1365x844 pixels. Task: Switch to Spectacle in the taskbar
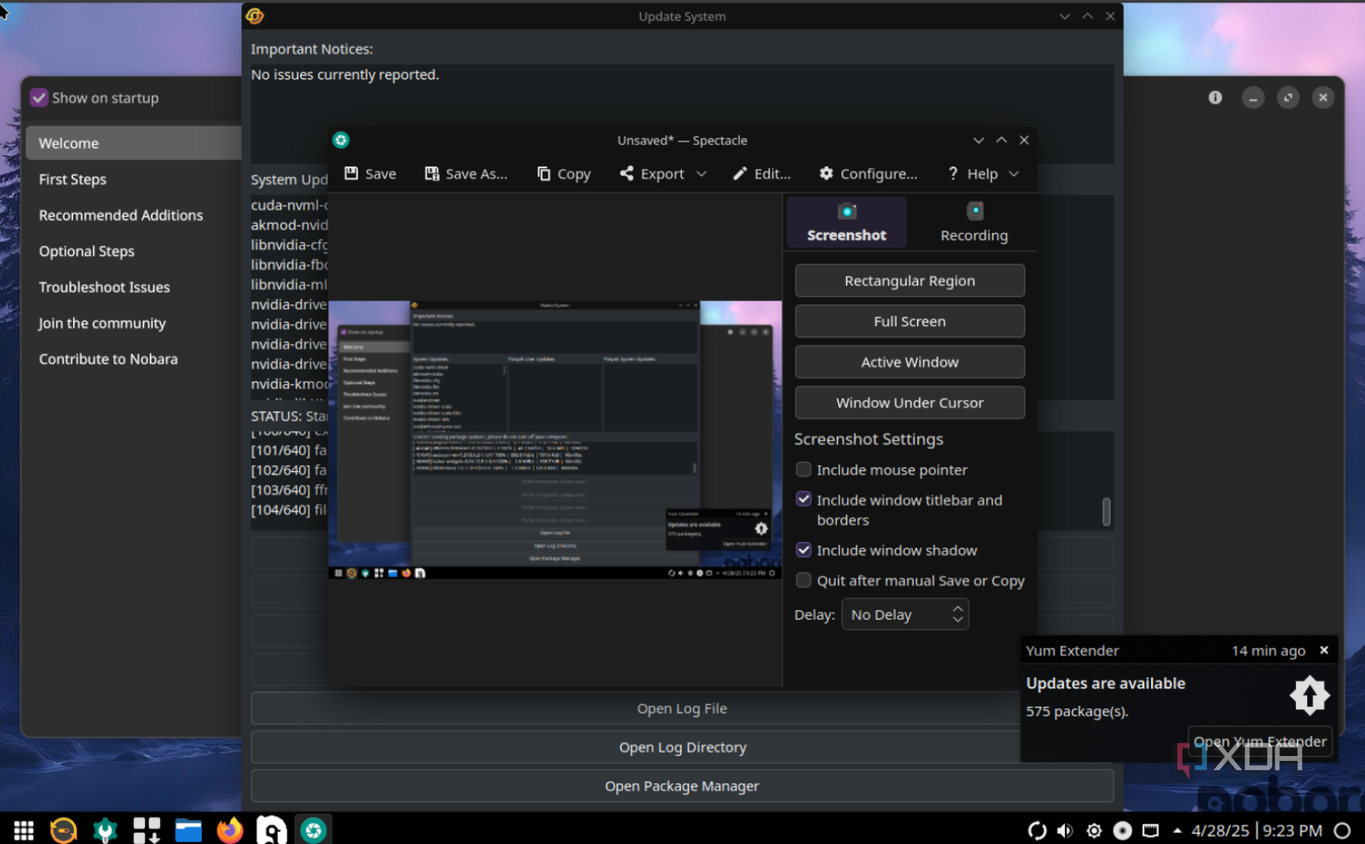point(314,830)
